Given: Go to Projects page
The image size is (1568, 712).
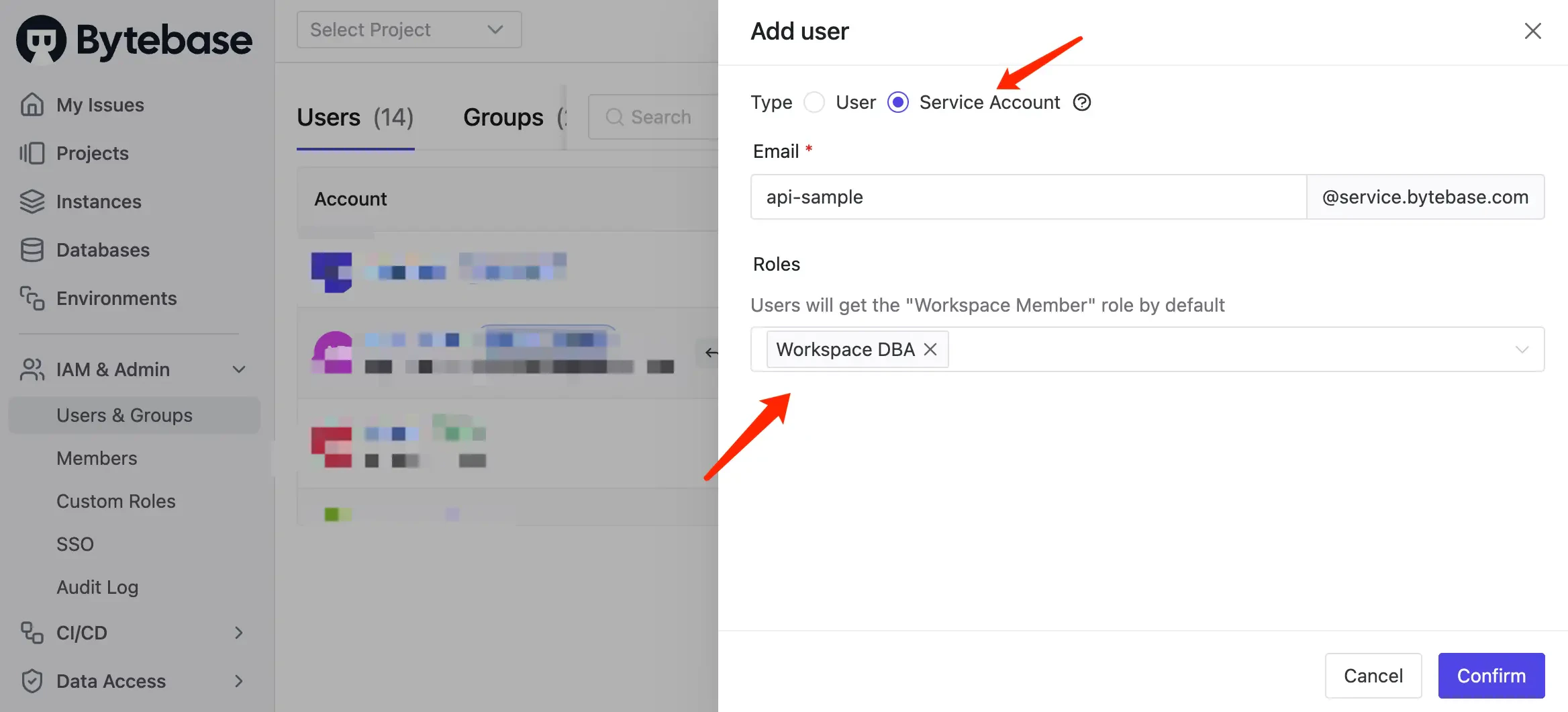Looking at the screenshot, I should point(93,153).
